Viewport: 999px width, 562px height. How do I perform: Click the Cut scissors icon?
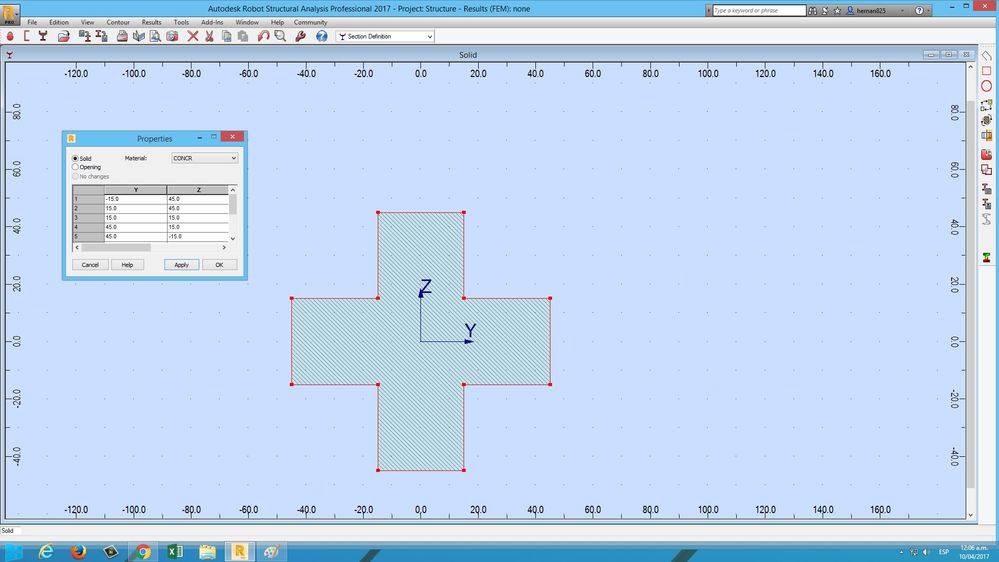(209, 36)
